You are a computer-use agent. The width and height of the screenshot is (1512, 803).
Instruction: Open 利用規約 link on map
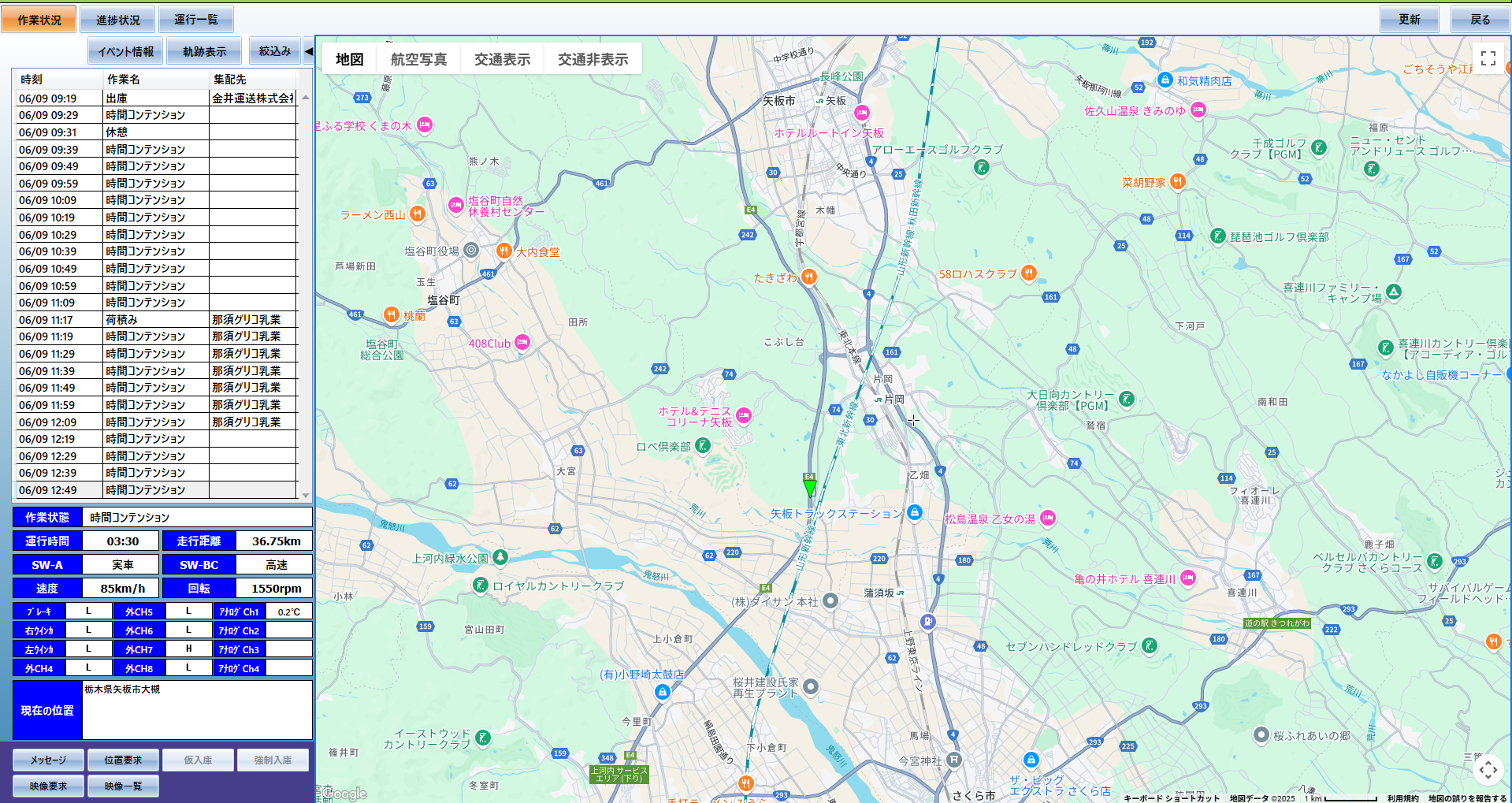[1402, 798]
